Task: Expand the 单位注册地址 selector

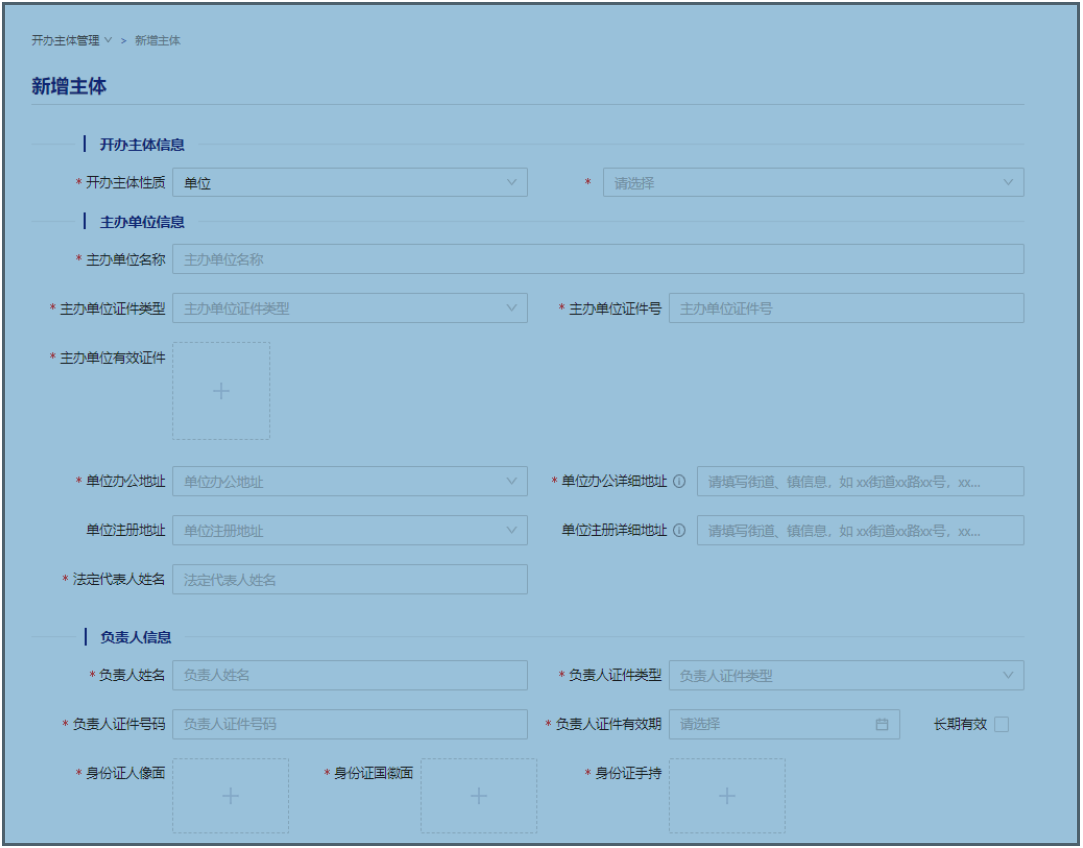Action: pyautogui.click(x=349, y=530)
